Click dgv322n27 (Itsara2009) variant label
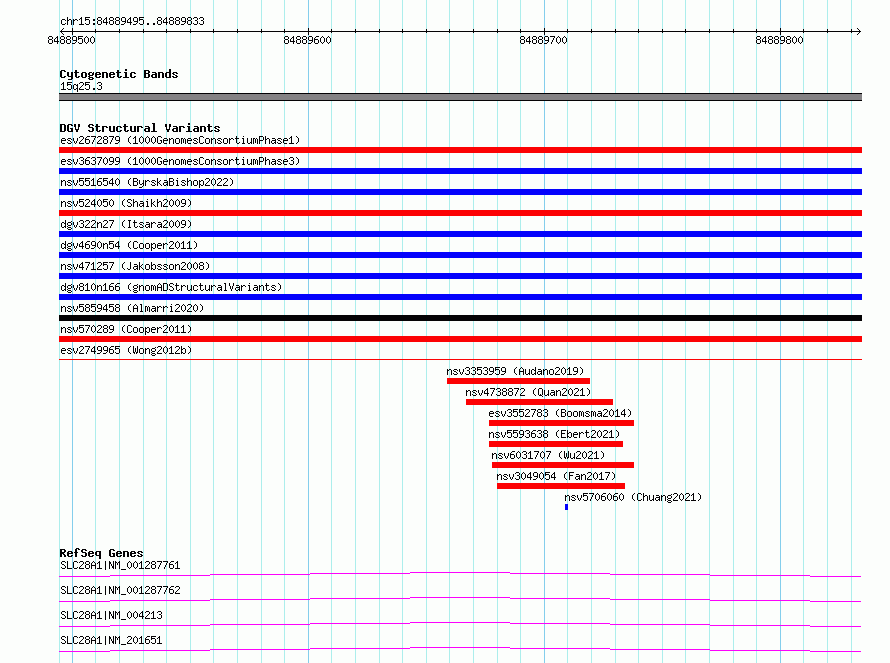890x663 pixels. (x=126, y=224)
